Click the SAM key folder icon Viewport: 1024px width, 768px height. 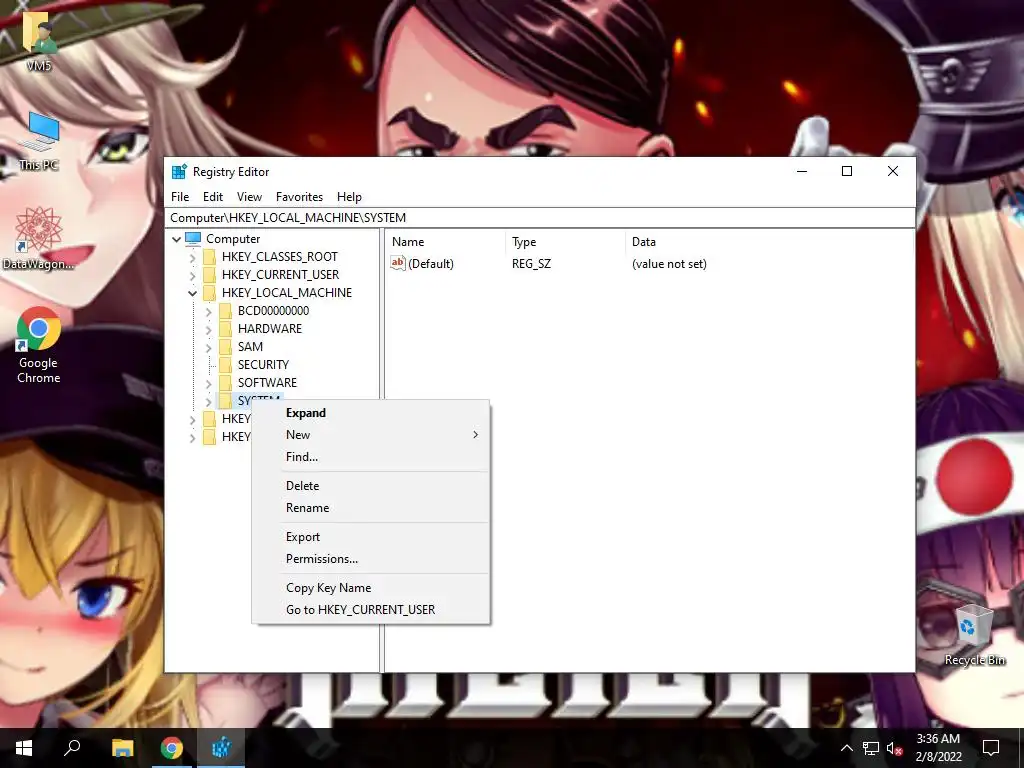225,347
